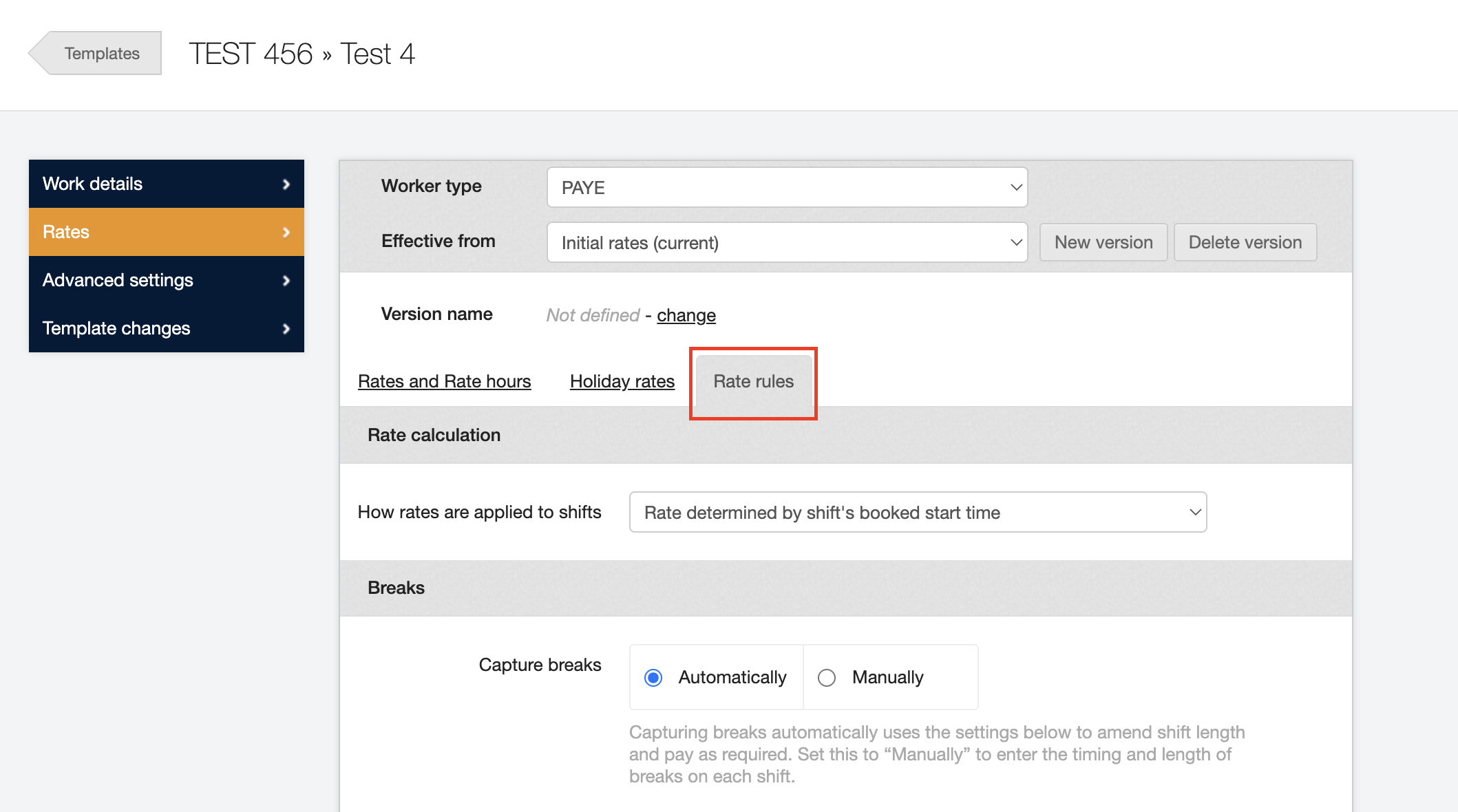The image size is (1458, 812).
Task: Select Automatically radio for Capture breaks
Action: click(653, 678)
